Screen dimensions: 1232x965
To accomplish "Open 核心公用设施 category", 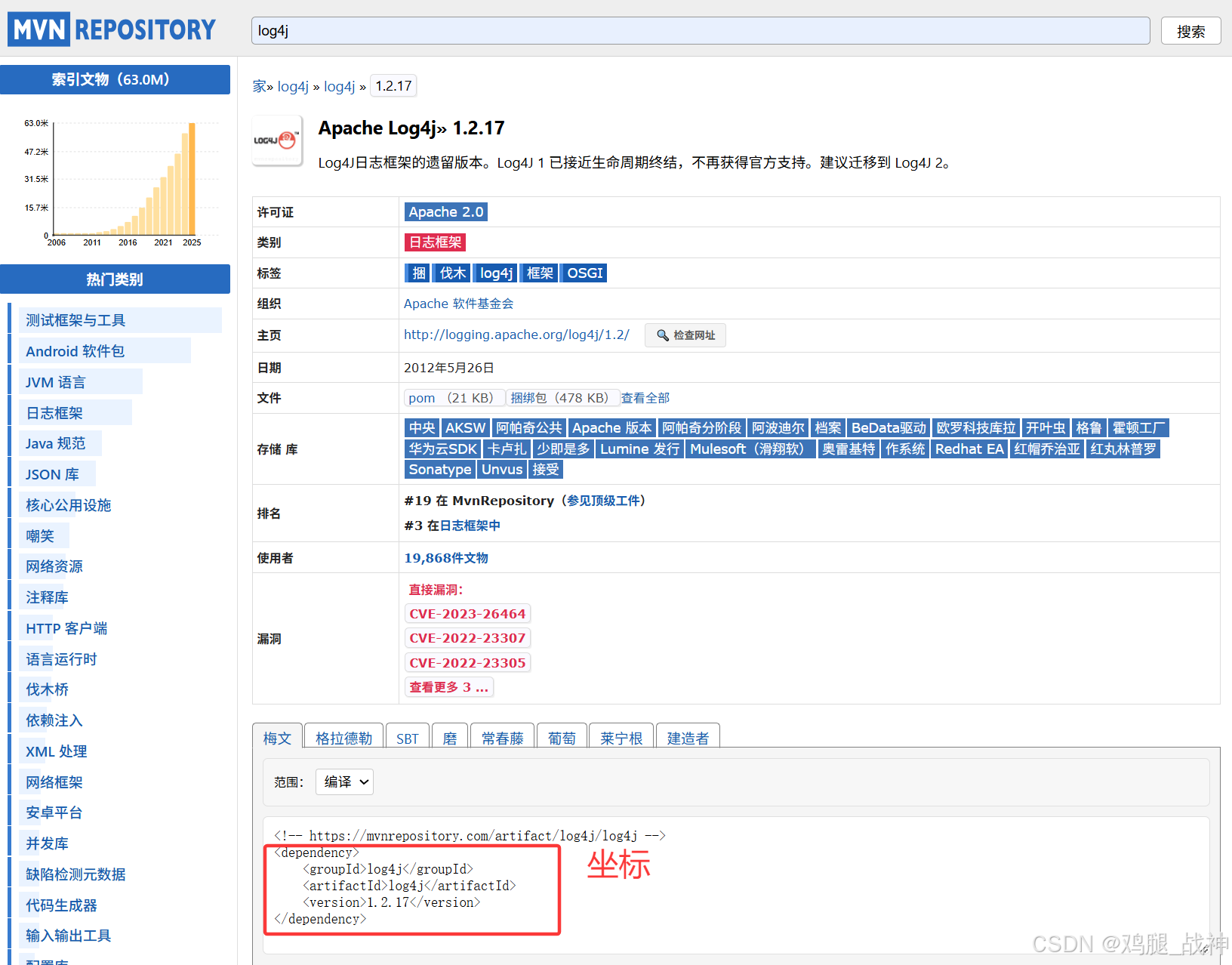I will 68,505.
